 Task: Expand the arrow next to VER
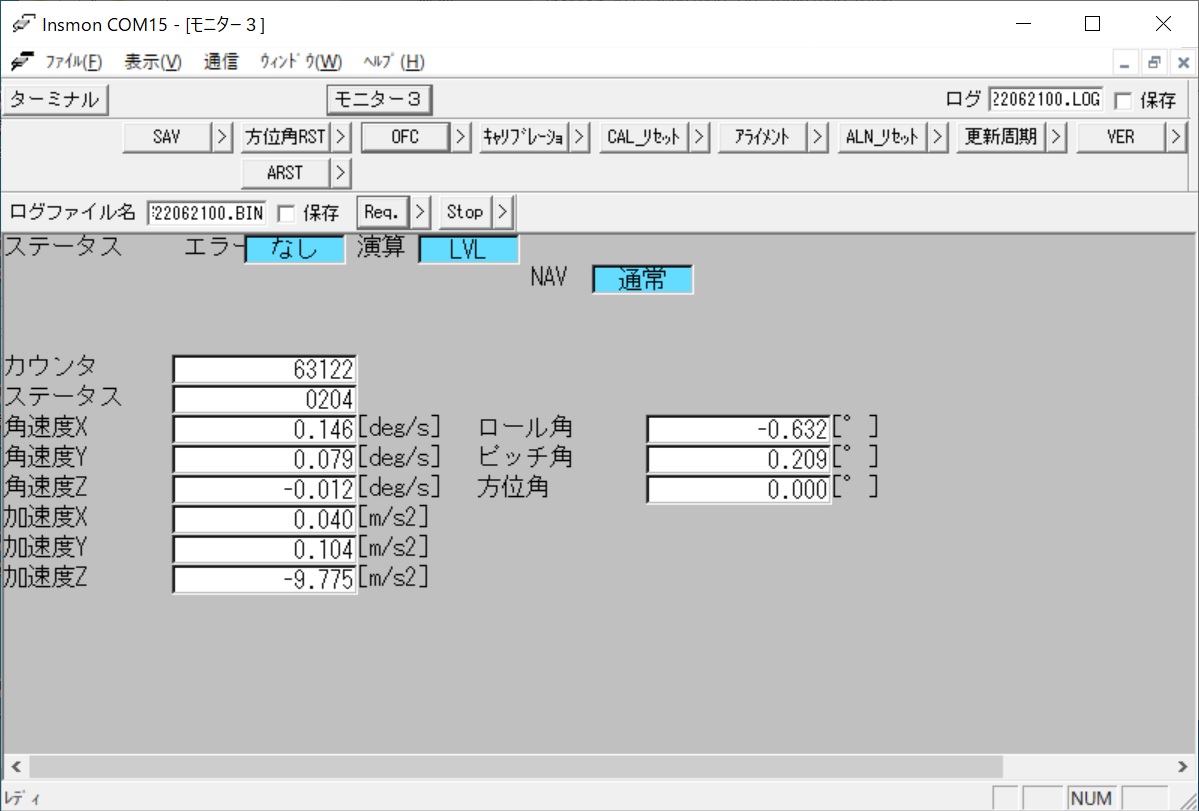1176,137
